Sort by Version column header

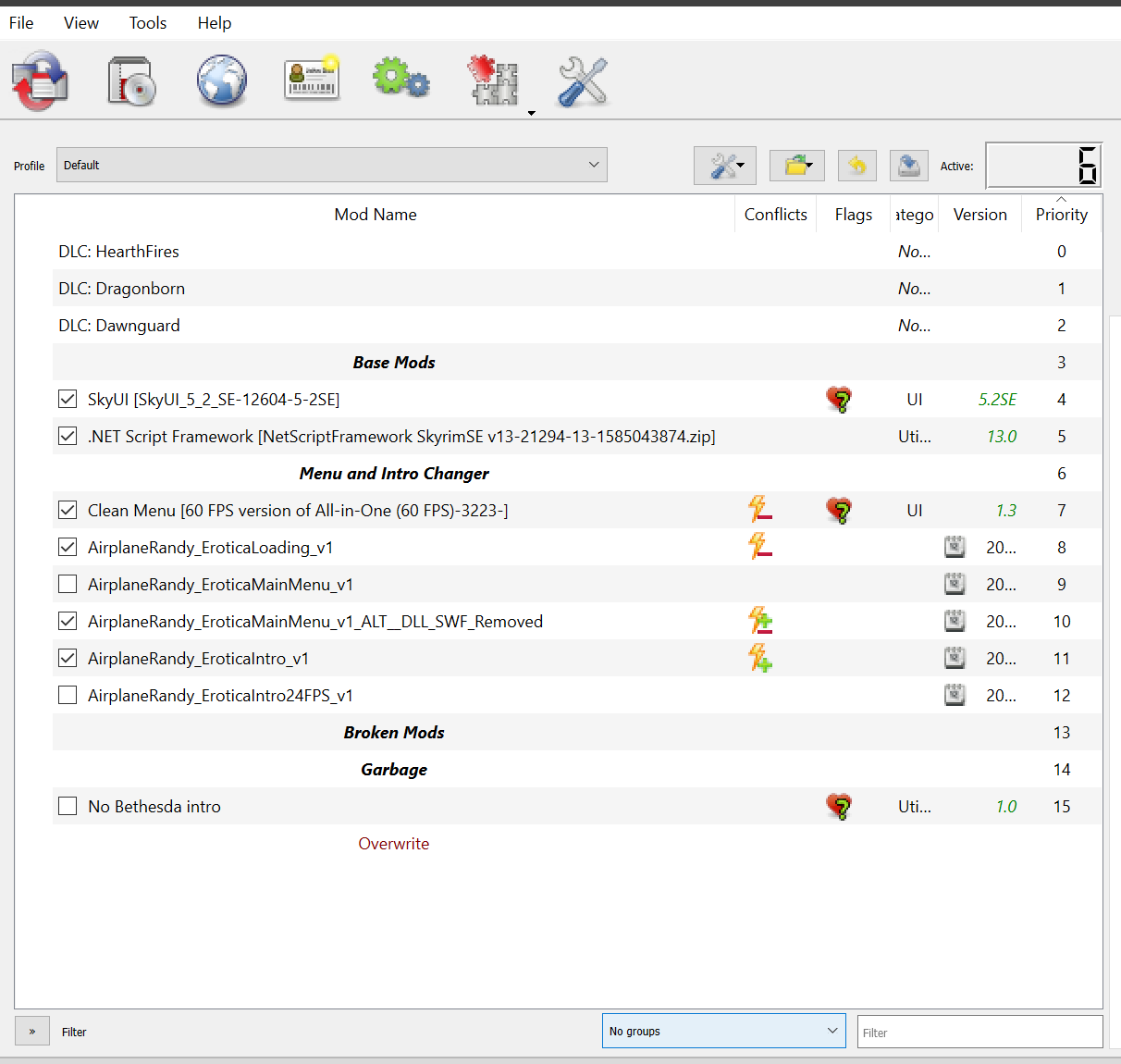(x=980, y=215)
